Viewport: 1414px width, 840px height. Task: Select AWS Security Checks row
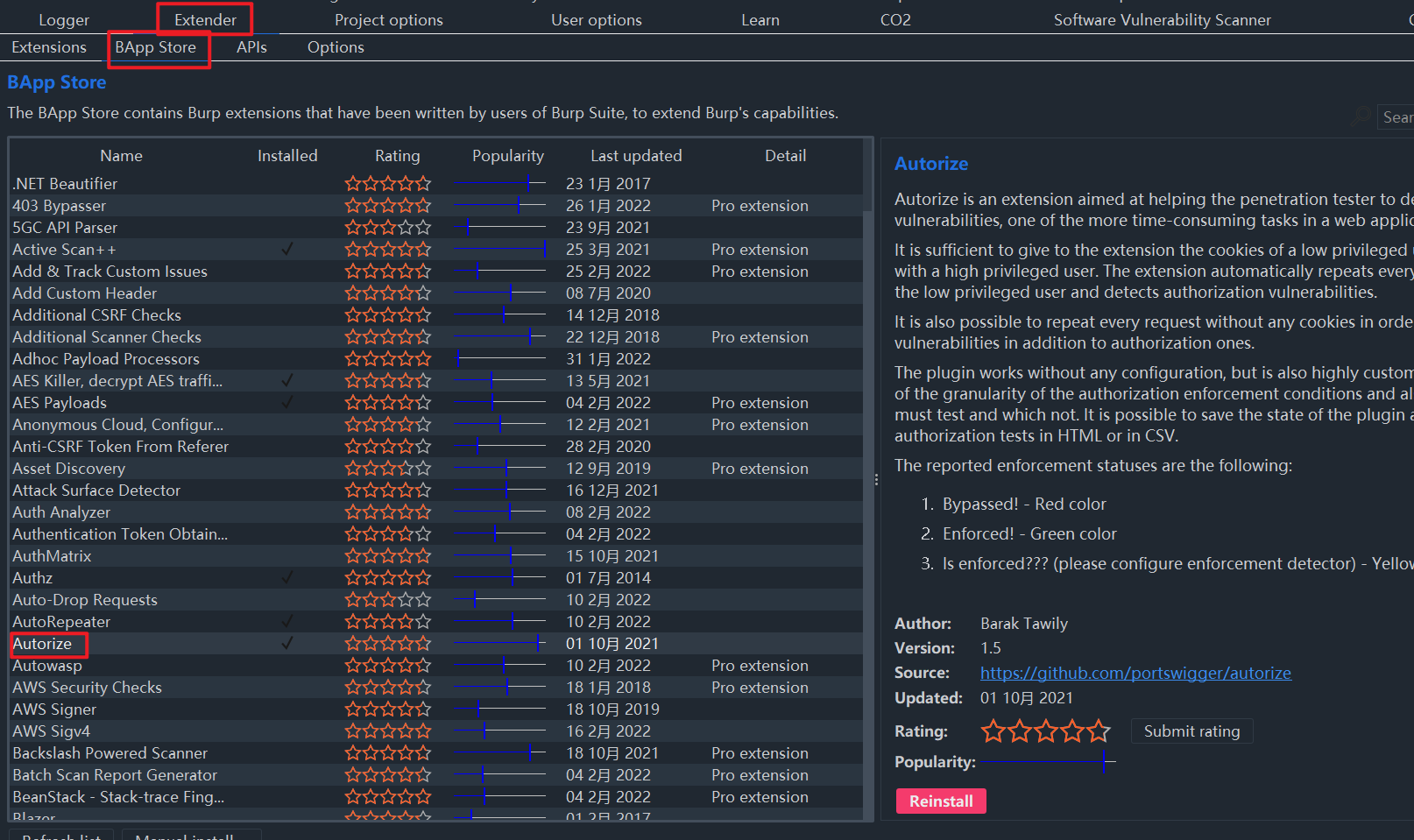(435, 687)
